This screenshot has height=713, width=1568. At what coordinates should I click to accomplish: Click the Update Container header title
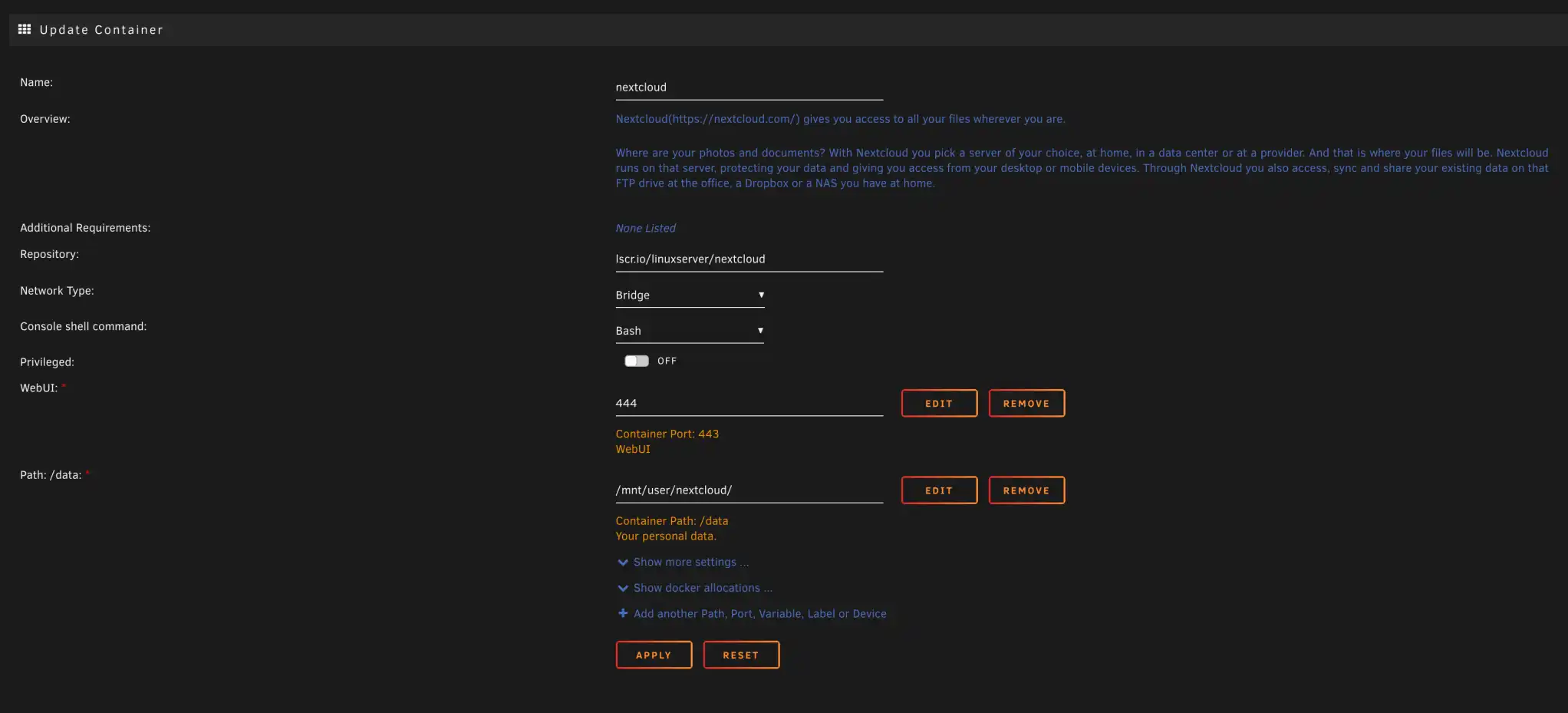tap(101, 30)
